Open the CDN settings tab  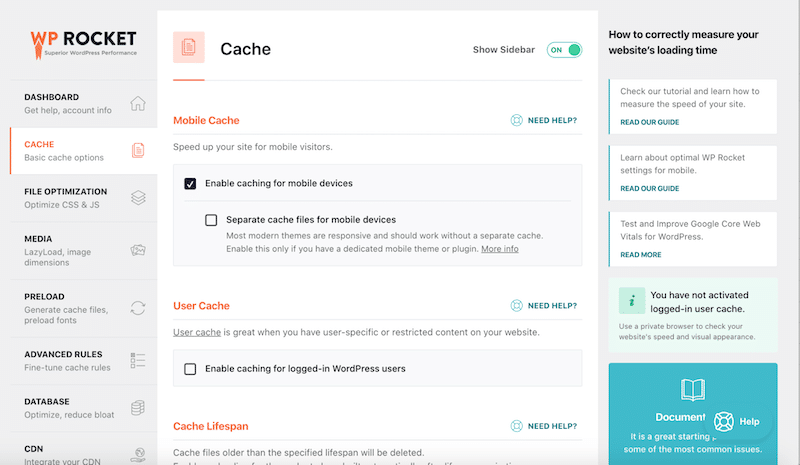point(66,454)
